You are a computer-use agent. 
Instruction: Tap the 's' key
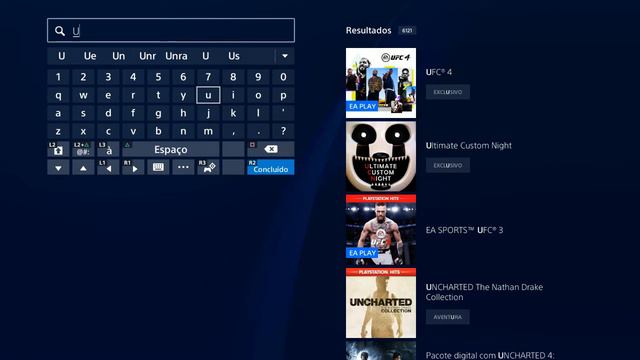pos(83,113)
